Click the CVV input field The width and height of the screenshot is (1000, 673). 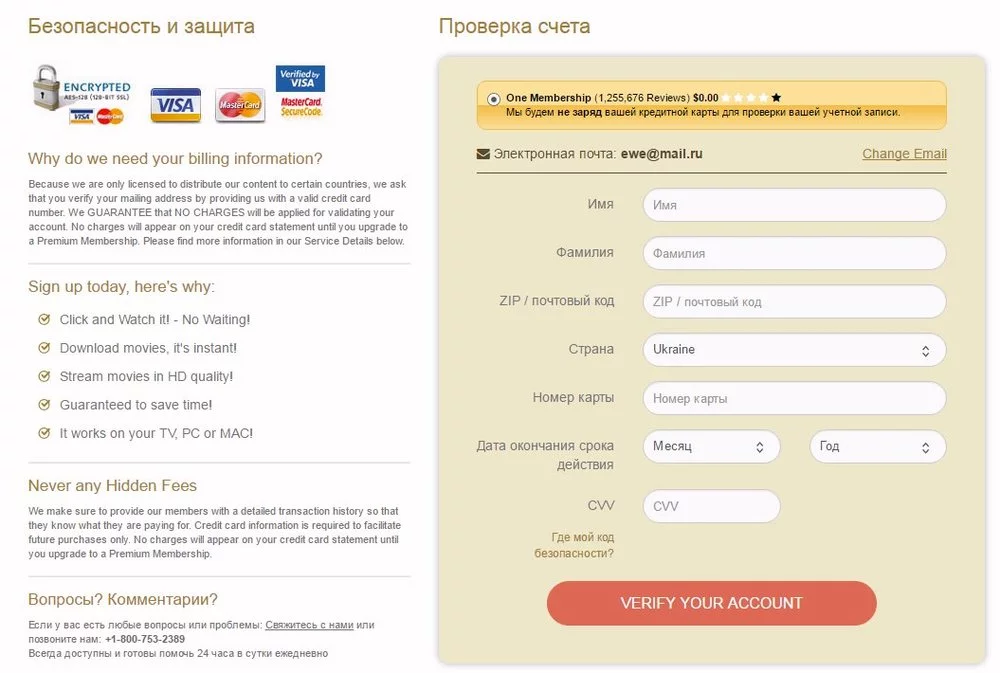point(711,506)
